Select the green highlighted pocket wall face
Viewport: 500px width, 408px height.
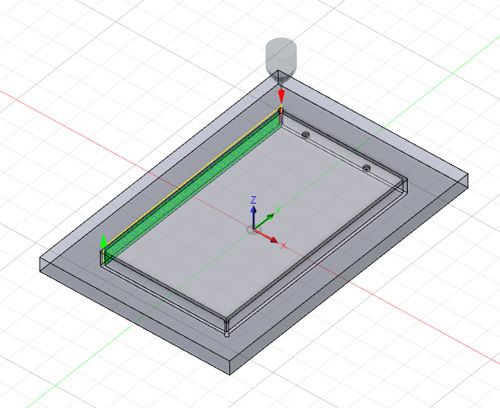click(x=193, y=188)
